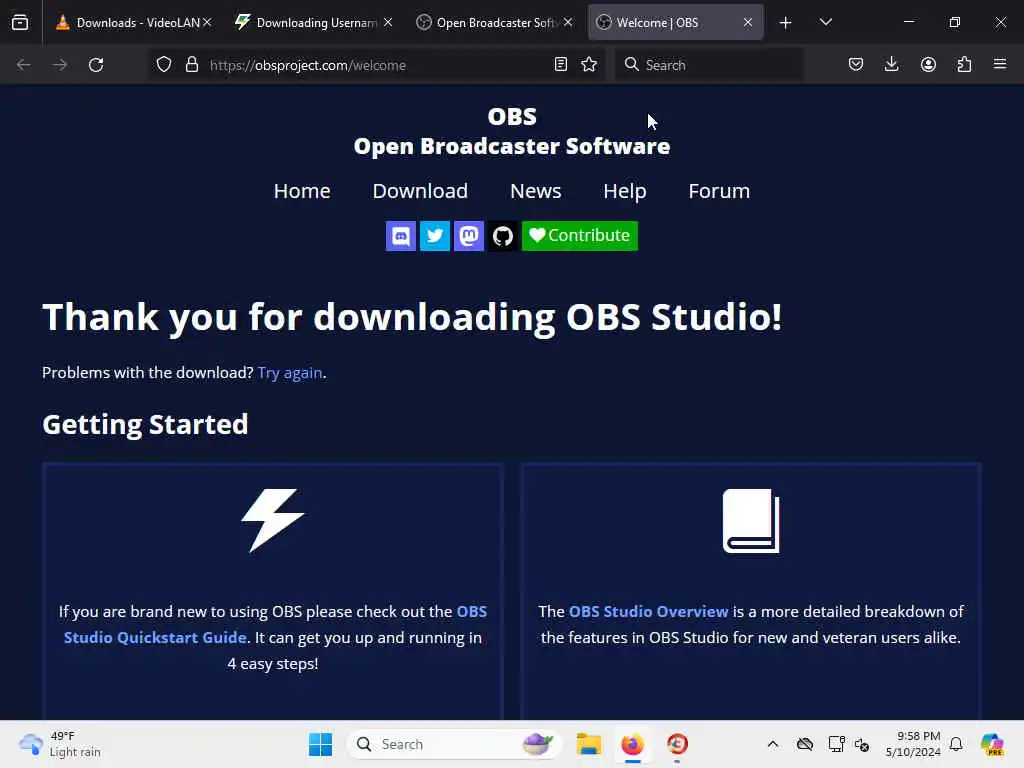Viewport: 1024px width, 768px height.
Task: Click the lightning bolt quickstart icon
Action: pyautogui.click(x=273, y=520)
